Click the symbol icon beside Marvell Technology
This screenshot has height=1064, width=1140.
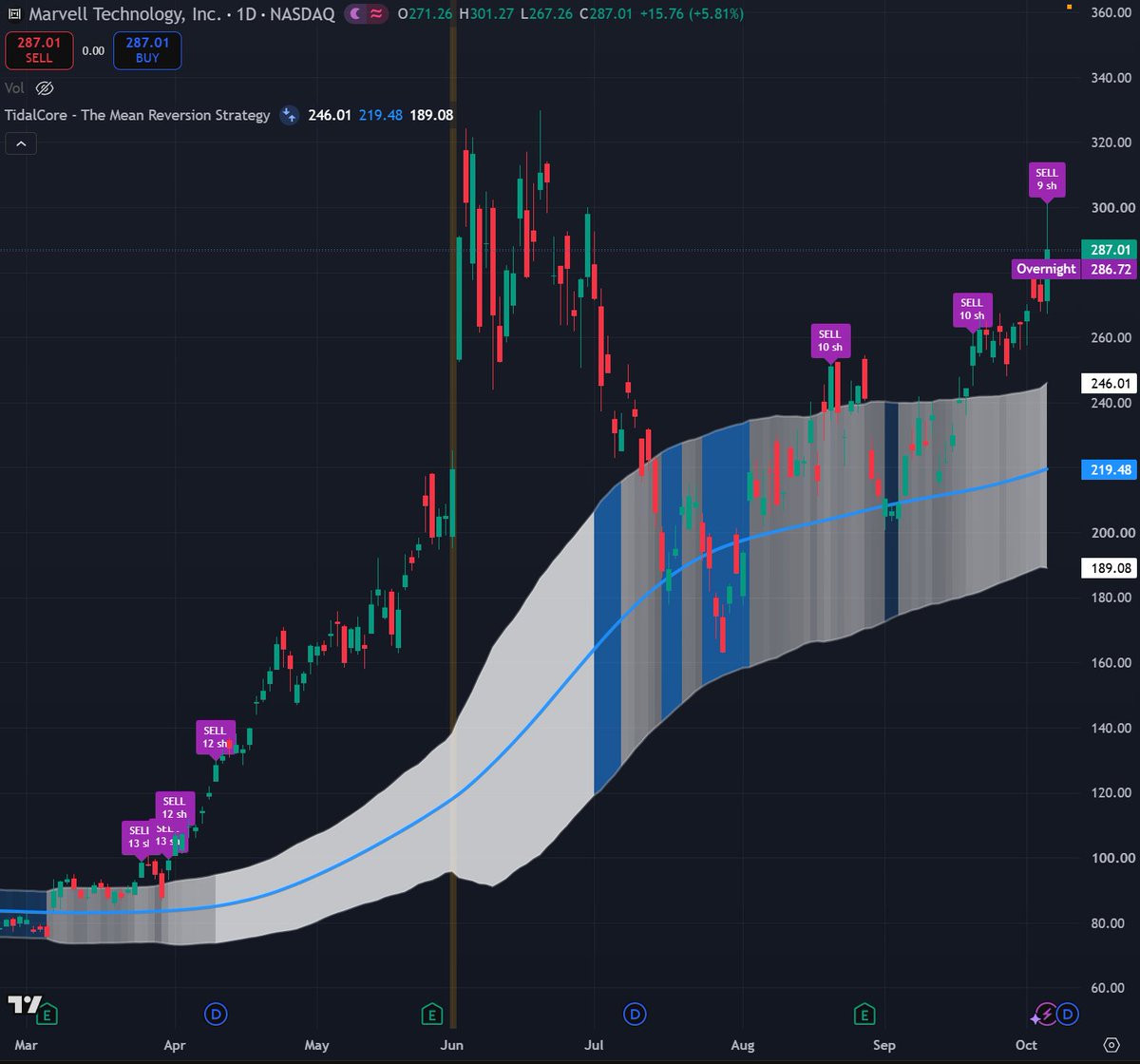tap(13, 14)
